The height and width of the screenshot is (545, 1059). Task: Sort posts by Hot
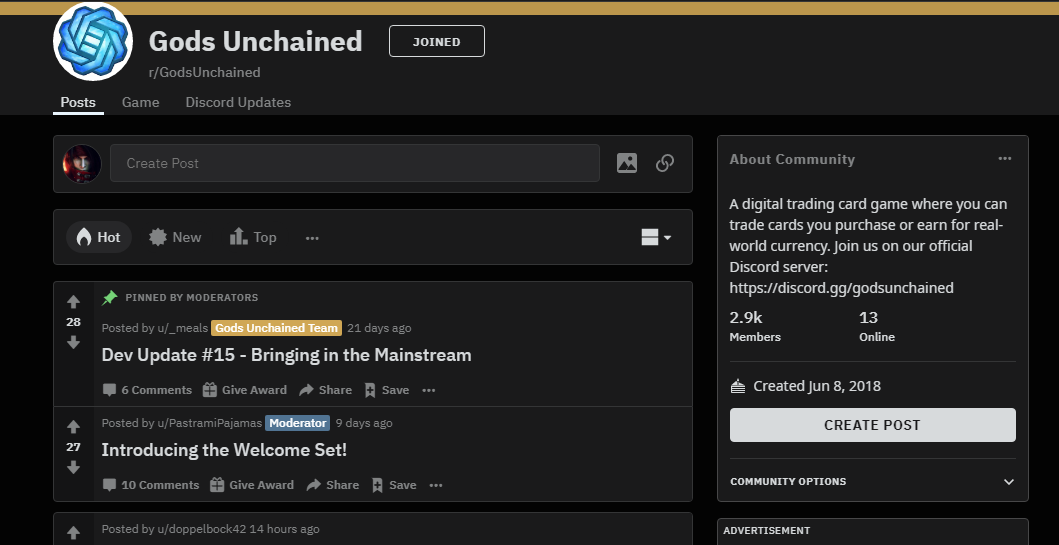[x=99, y=237]
